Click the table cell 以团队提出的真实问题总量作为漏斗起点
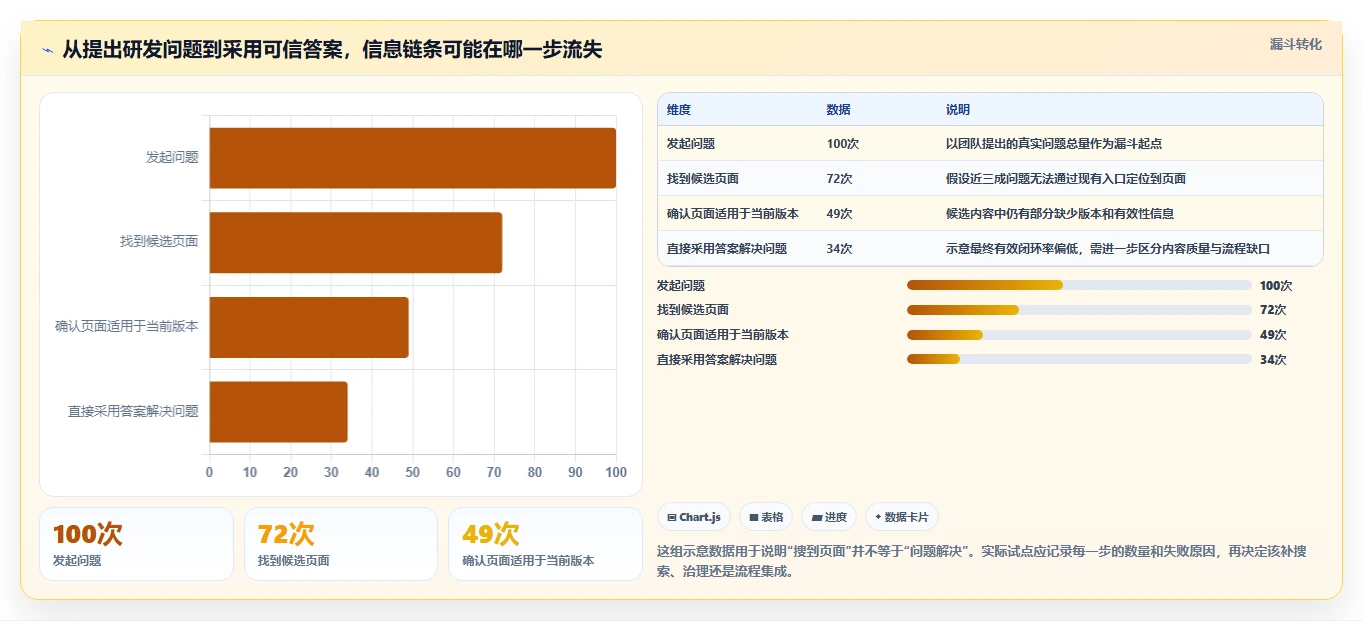 [1054, 144]
